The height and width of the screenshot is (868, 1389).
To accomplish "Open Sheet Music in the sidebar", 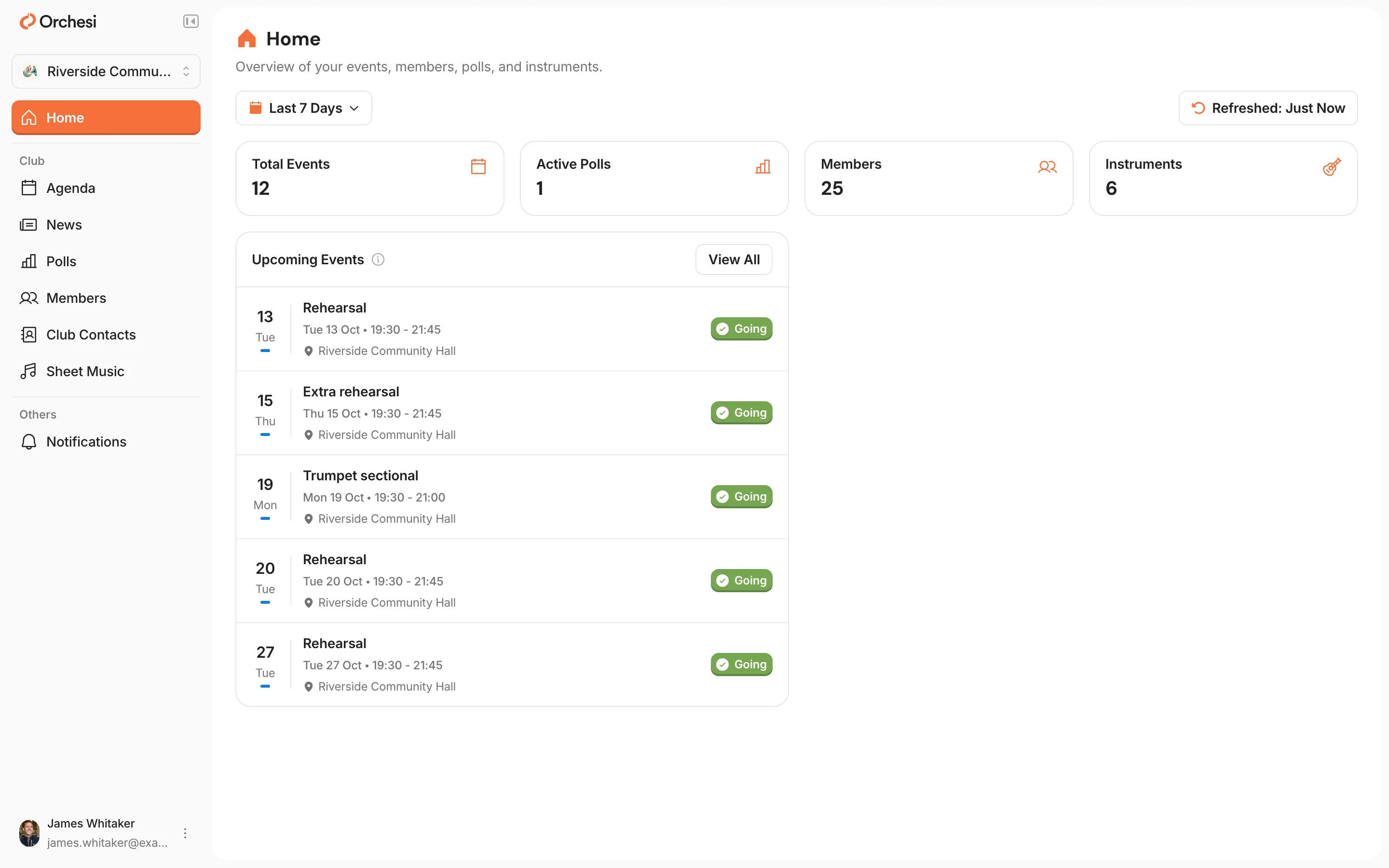I will pyautogui.click(x=106, y=371).
